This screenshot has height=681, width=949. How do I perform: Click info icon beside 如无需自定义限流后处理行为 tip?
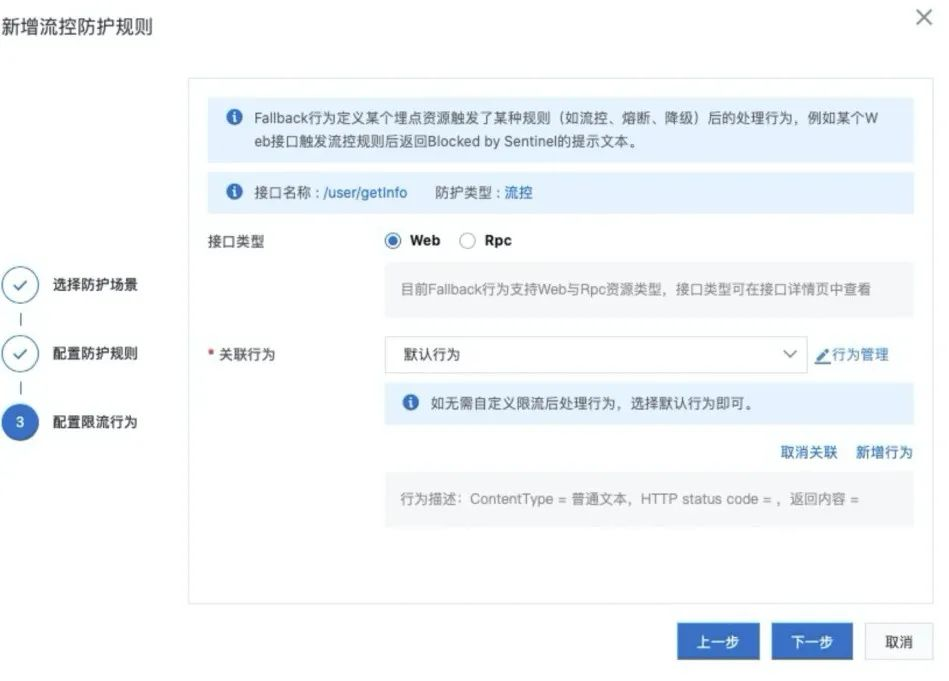(x=410, y=403)
